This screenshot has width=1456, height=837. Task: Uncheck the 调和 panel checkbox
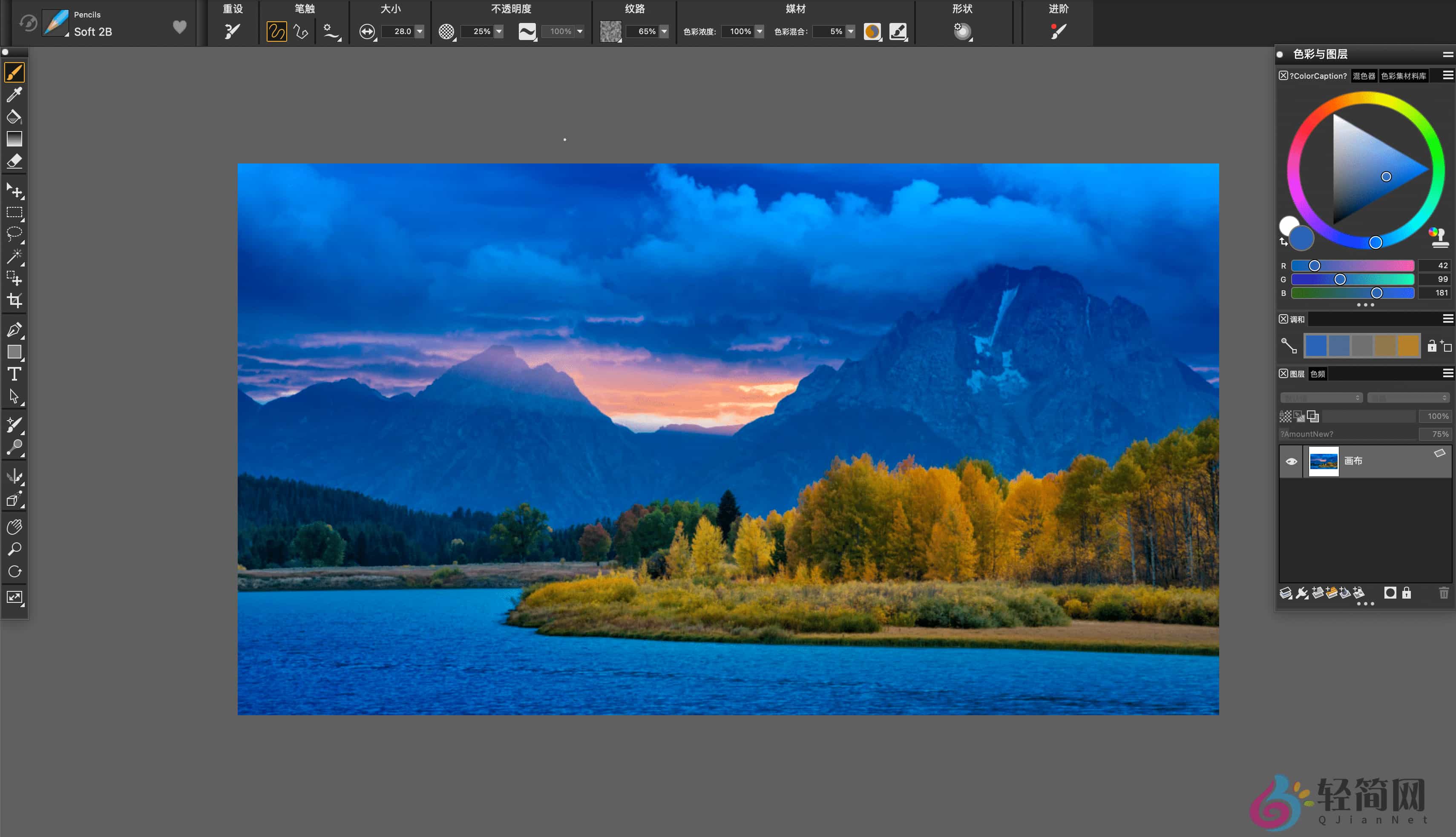[x=1284, y=318]
